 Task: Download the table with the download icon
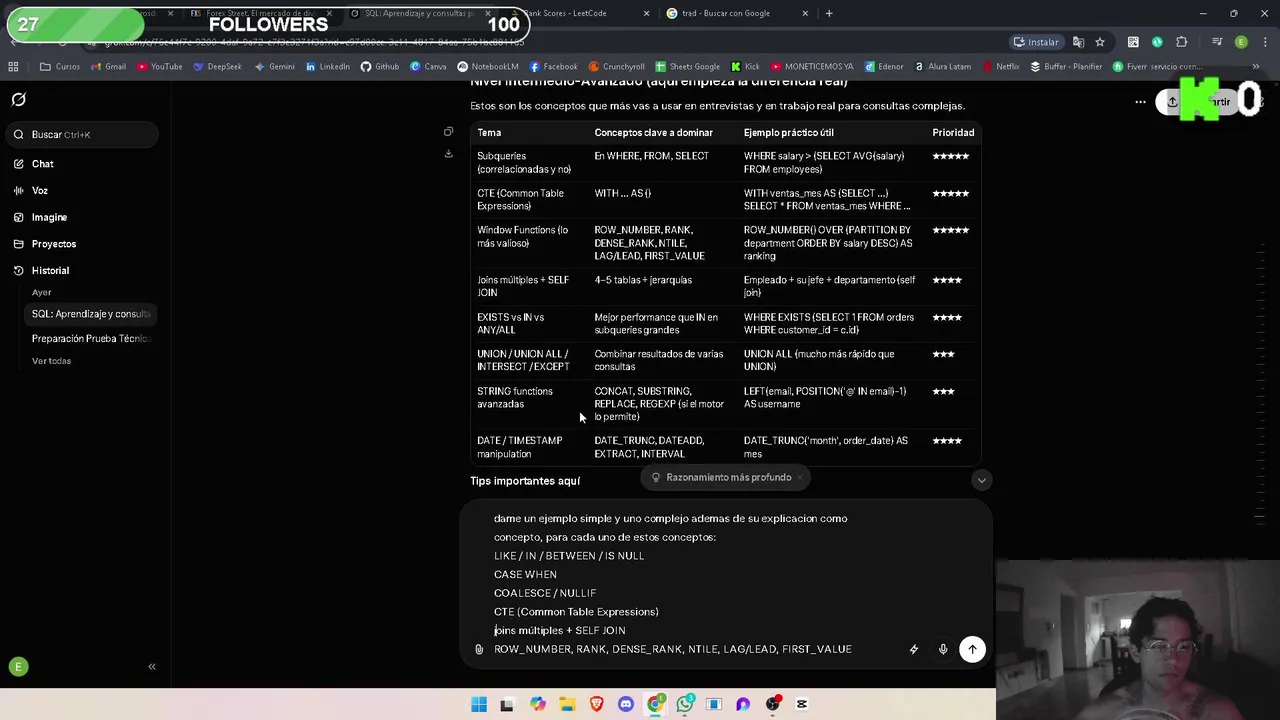[x=448, y=153]
